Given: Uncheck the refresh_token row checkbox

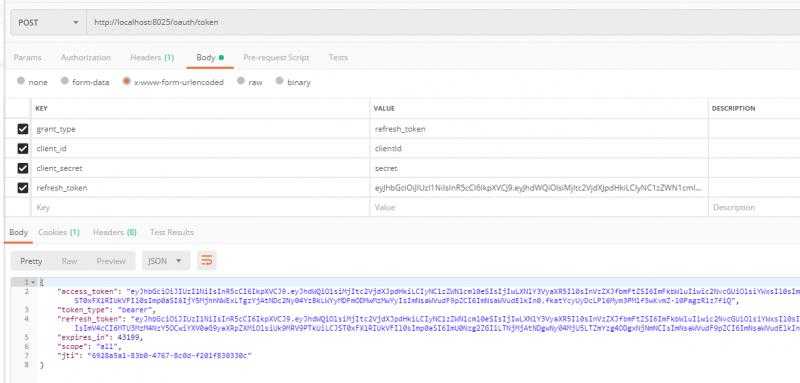Looking at the screenshot, I should click(22, 188).
